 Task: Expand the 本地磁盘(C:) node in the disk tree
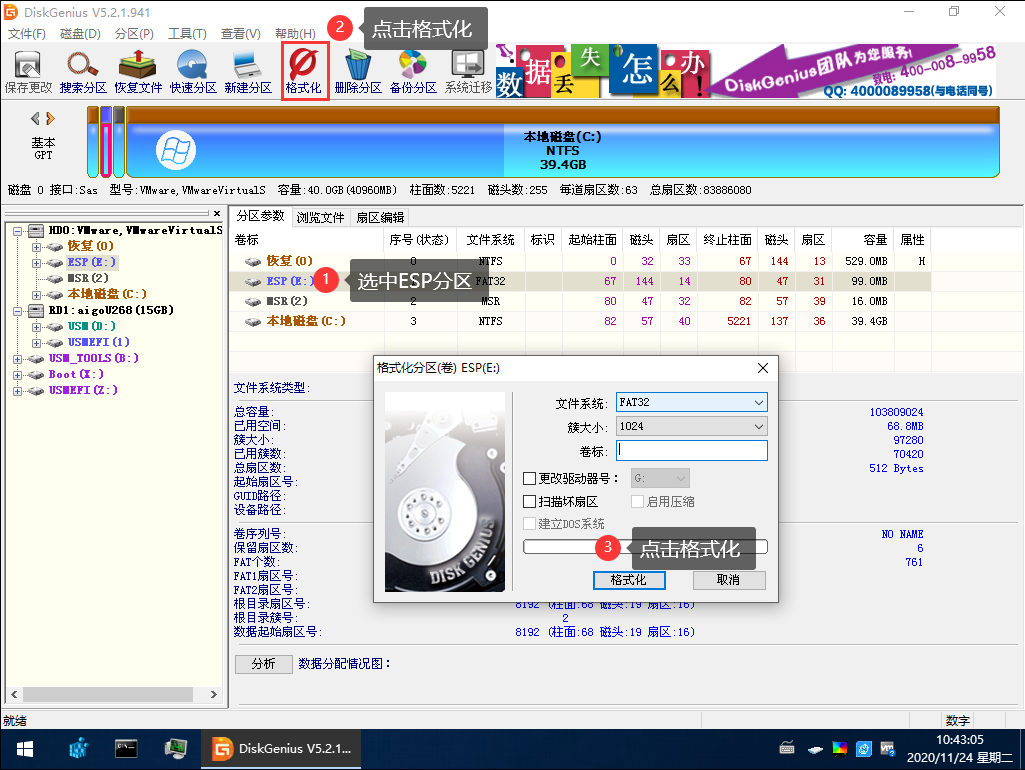pyautogui.click(x=37, y=295)
